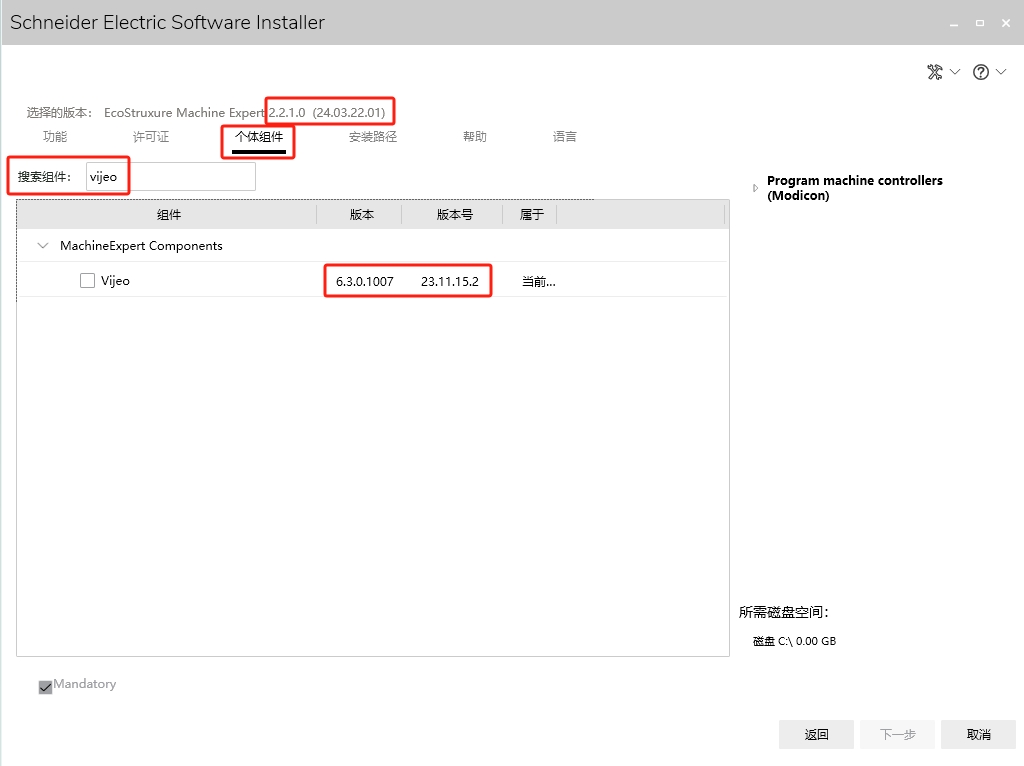Collapse the MachineExpert Components group
Image resolution: width=1024 pixels, height=766 pixels.
tap(42, 246)
